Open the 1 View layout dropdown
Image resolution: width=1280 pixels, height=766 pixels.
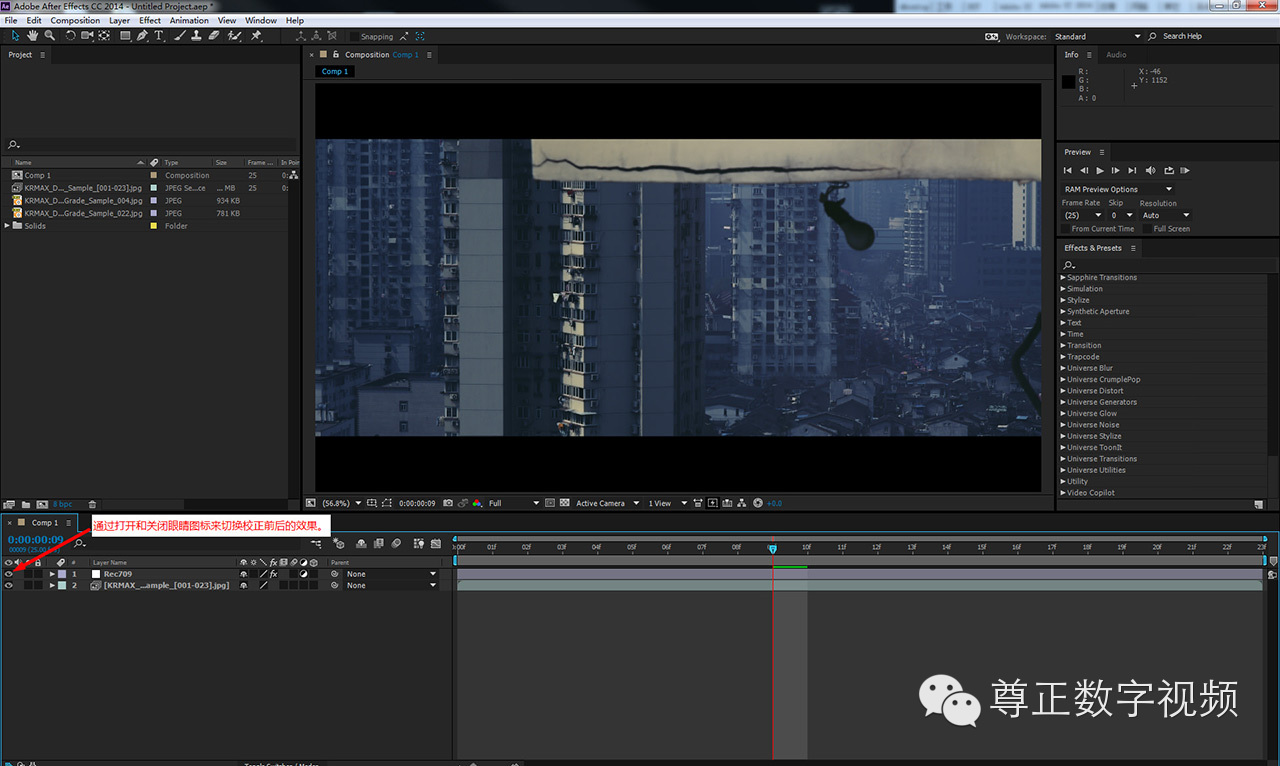click(x=667, y=503)
